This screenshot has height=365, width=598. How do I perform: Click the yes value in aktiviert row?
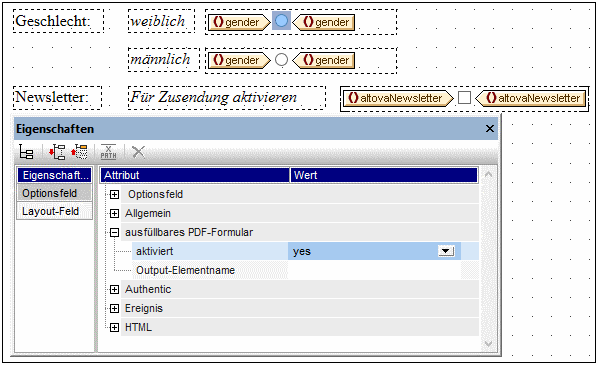(302, 252)
